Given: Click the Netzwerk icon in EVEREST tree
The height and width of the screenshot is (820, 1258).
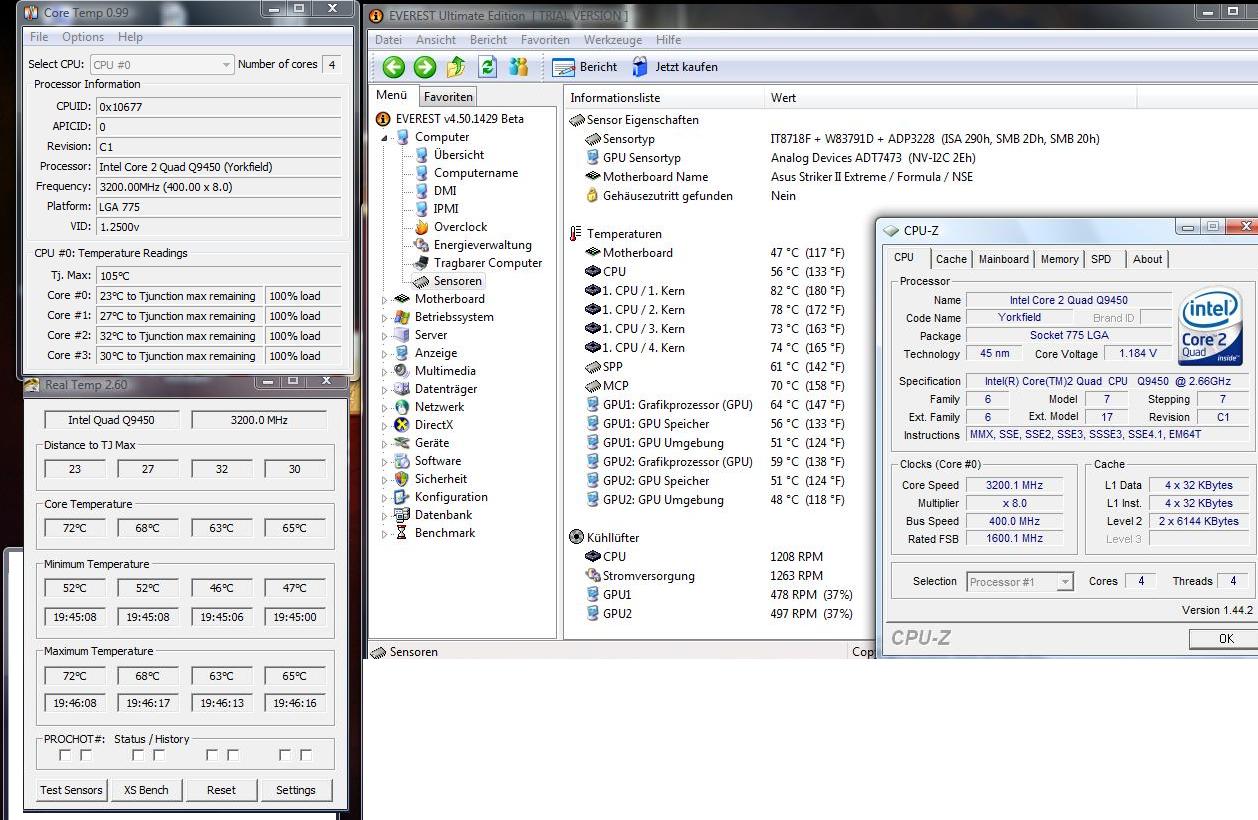Looking at the screenshot, I should click(x=403, y=407).
